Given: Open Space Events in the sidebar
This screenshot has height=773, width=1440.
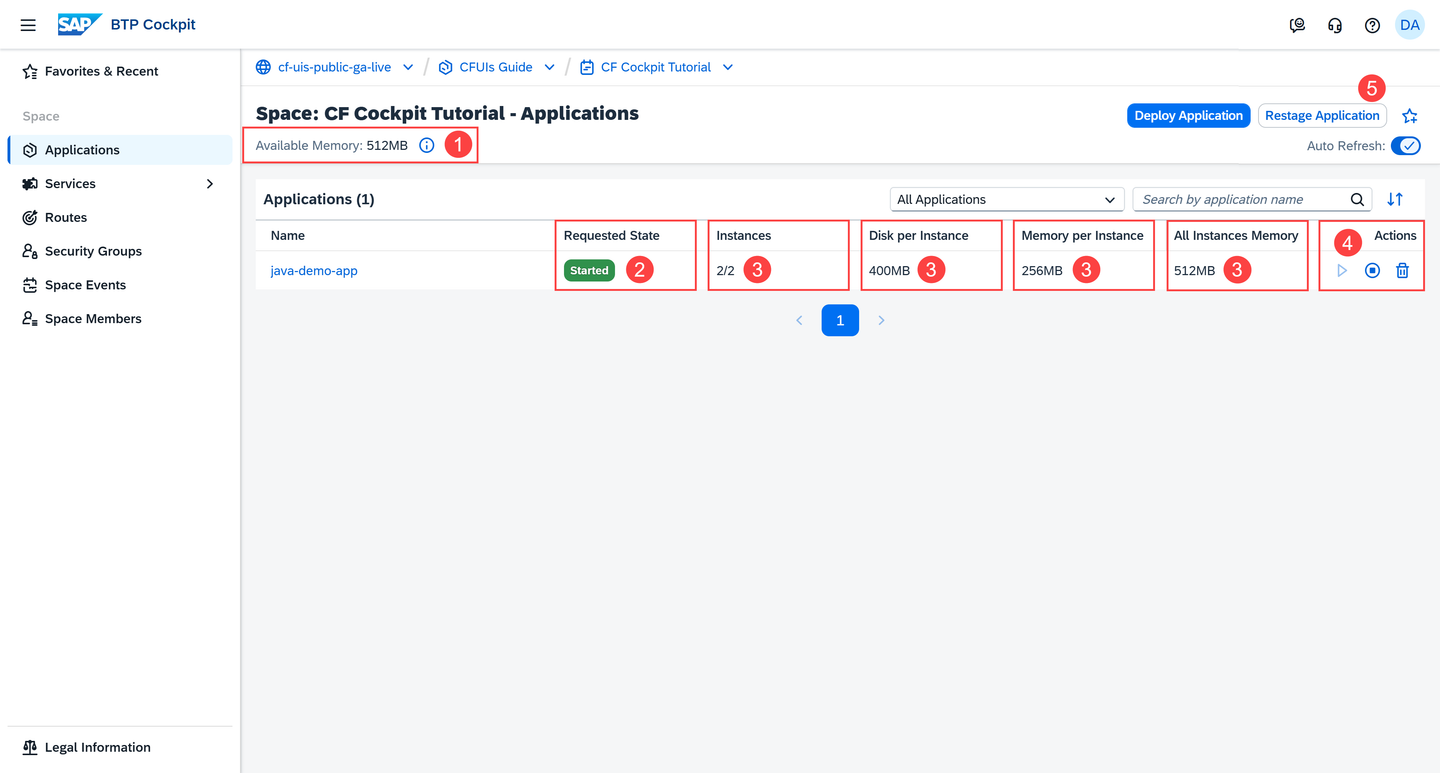Looking at the screenshot, I should pyautogui.click(x=120, y=285).
